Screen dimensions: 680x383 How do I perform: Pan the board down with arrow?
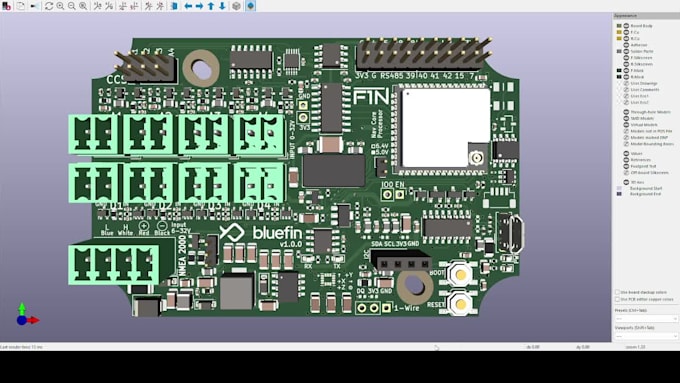tap(222, 6)
